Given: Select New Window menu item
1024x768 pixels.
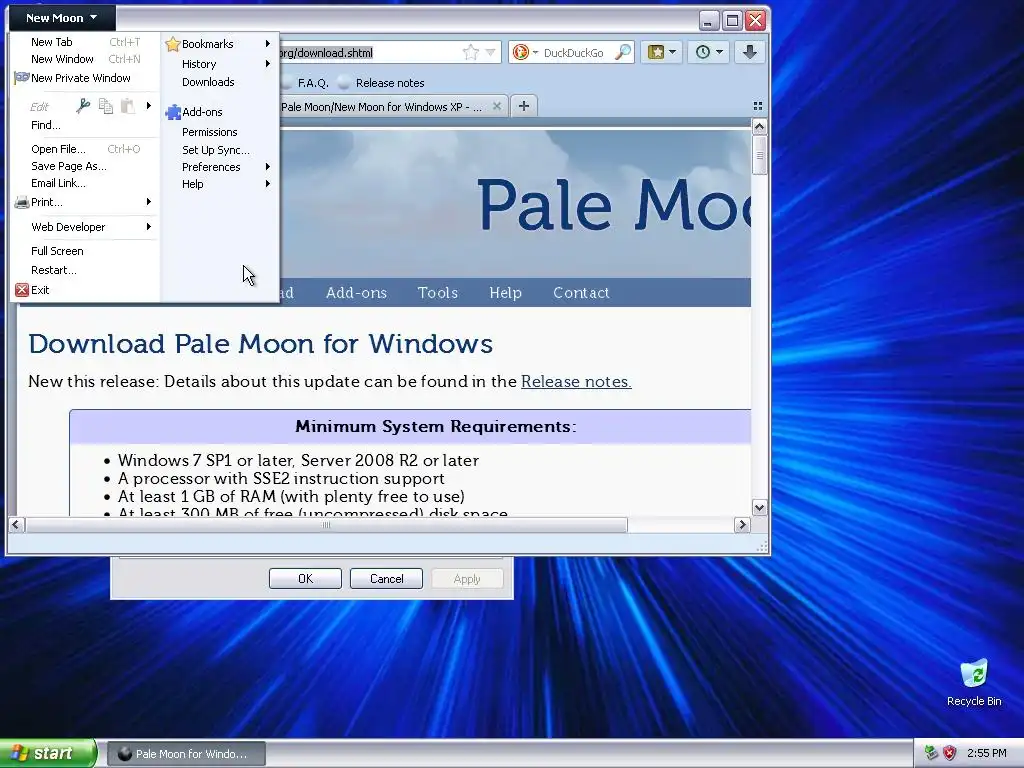Looking at the screenshot, I should [84, 59].
